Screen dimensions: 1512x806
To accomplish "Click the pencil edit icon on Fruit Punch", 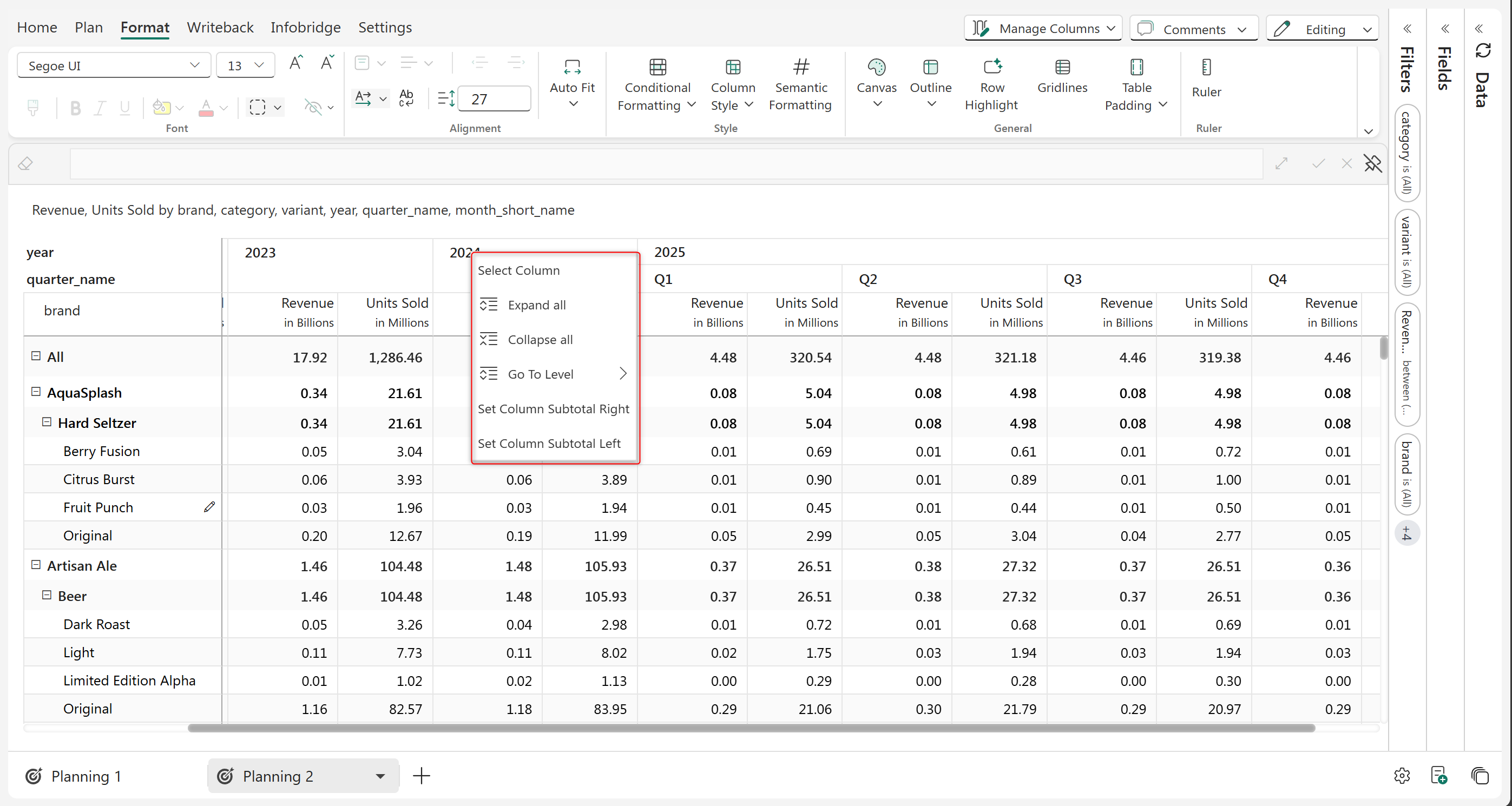I will coord(209,507).
